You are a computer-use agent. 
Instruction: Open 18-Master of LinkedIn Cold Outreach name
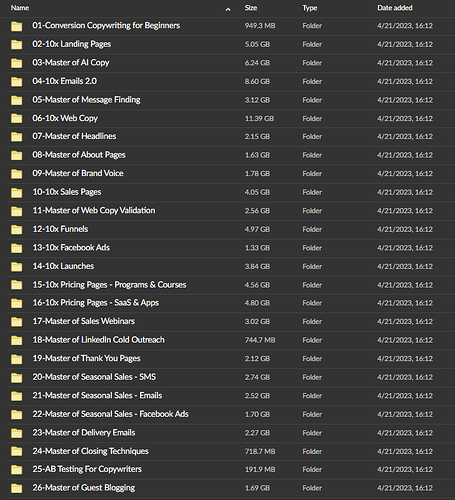click(98, 340)
